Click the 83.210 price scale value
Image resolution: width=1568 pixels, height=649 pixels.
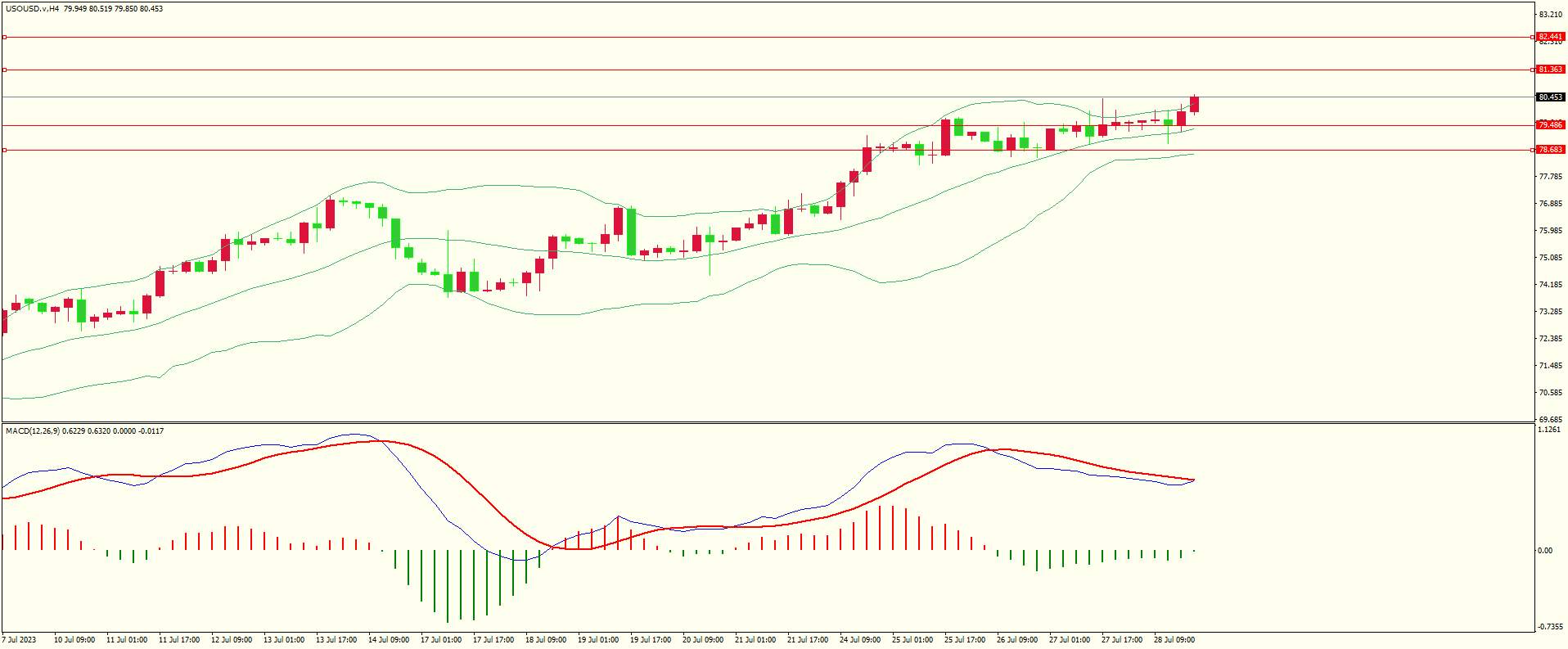click(x=1550, y=15)
